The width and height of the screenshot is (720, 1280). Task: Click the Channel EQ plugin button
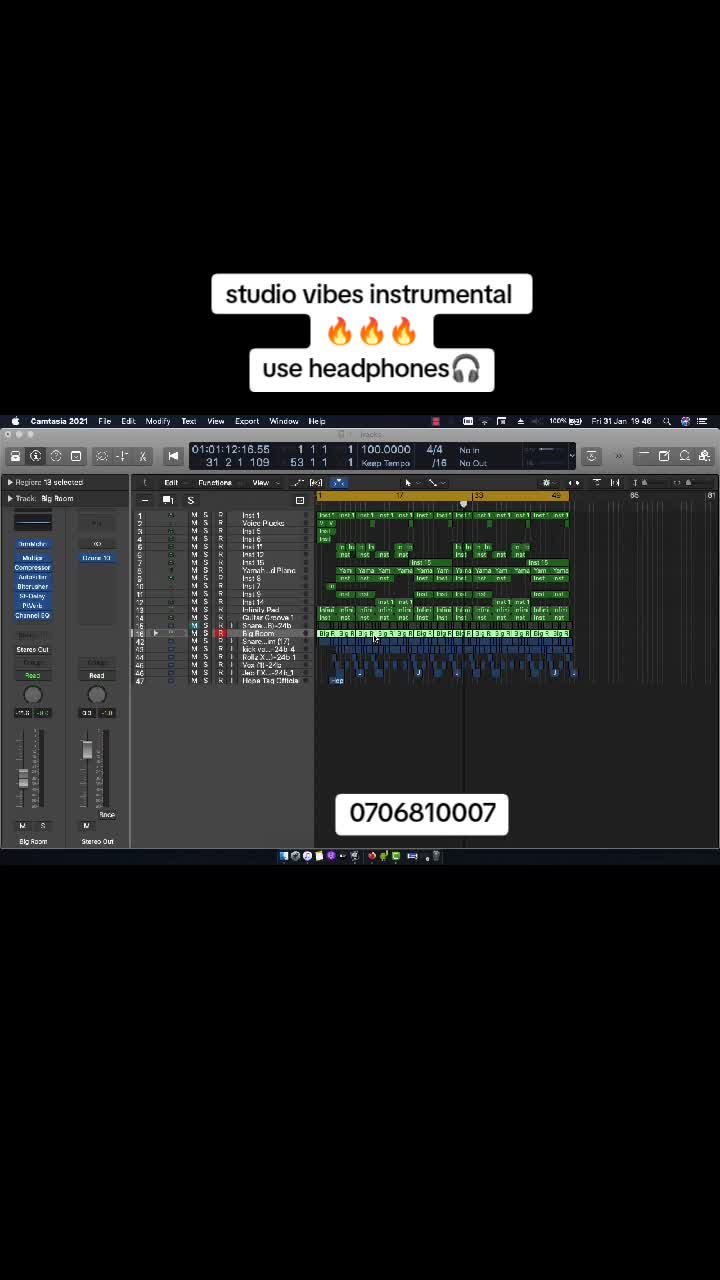tap(33, 615)
